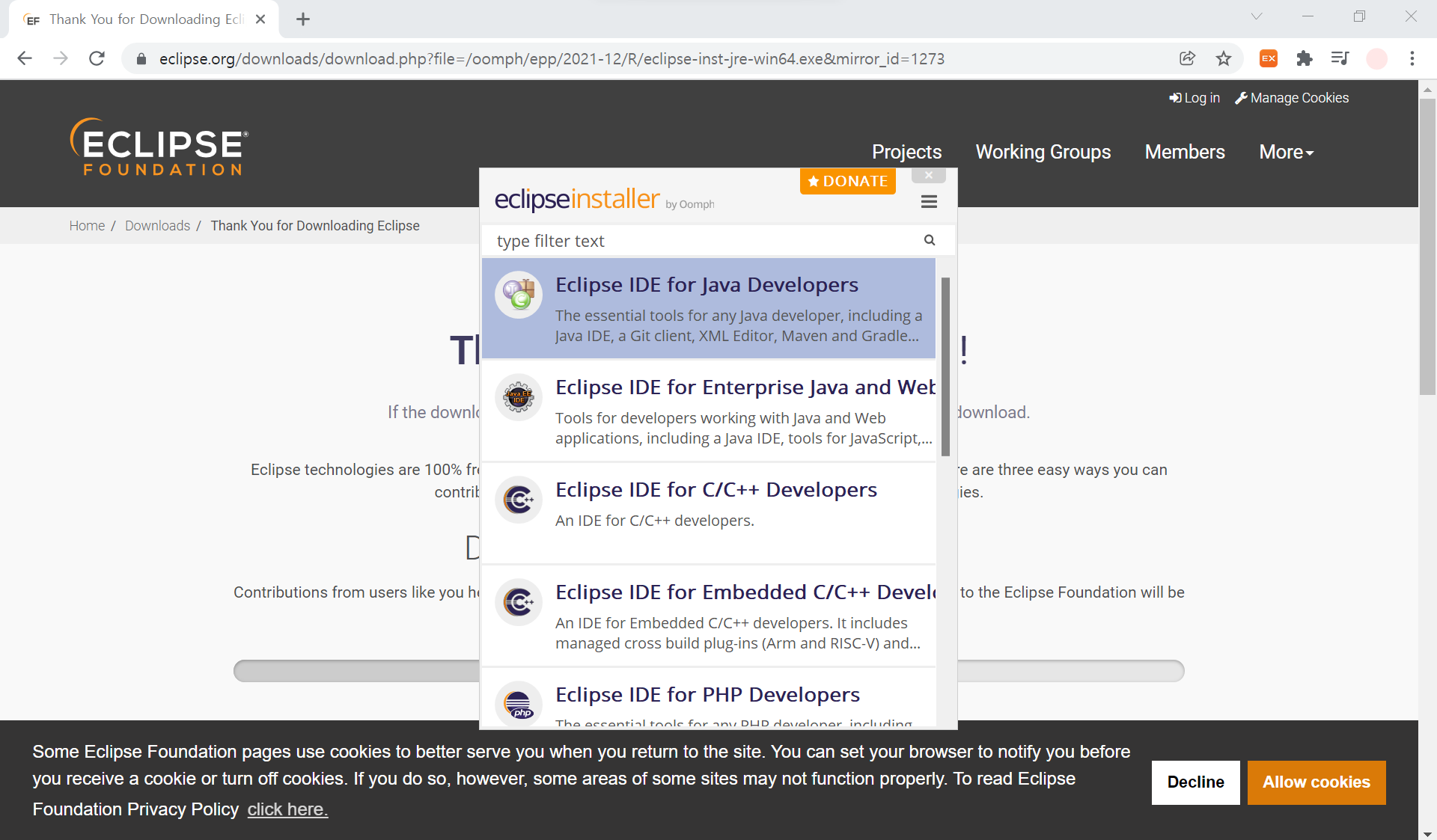Choose Eclipse IDE for C/C++ Developers
1437x840 pixels.
pyautogui.click(x=709, y=514)
